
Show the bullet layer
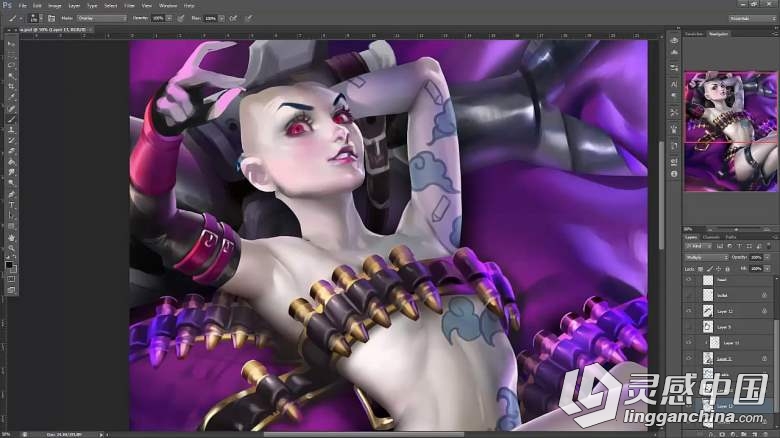pos(689,296)
